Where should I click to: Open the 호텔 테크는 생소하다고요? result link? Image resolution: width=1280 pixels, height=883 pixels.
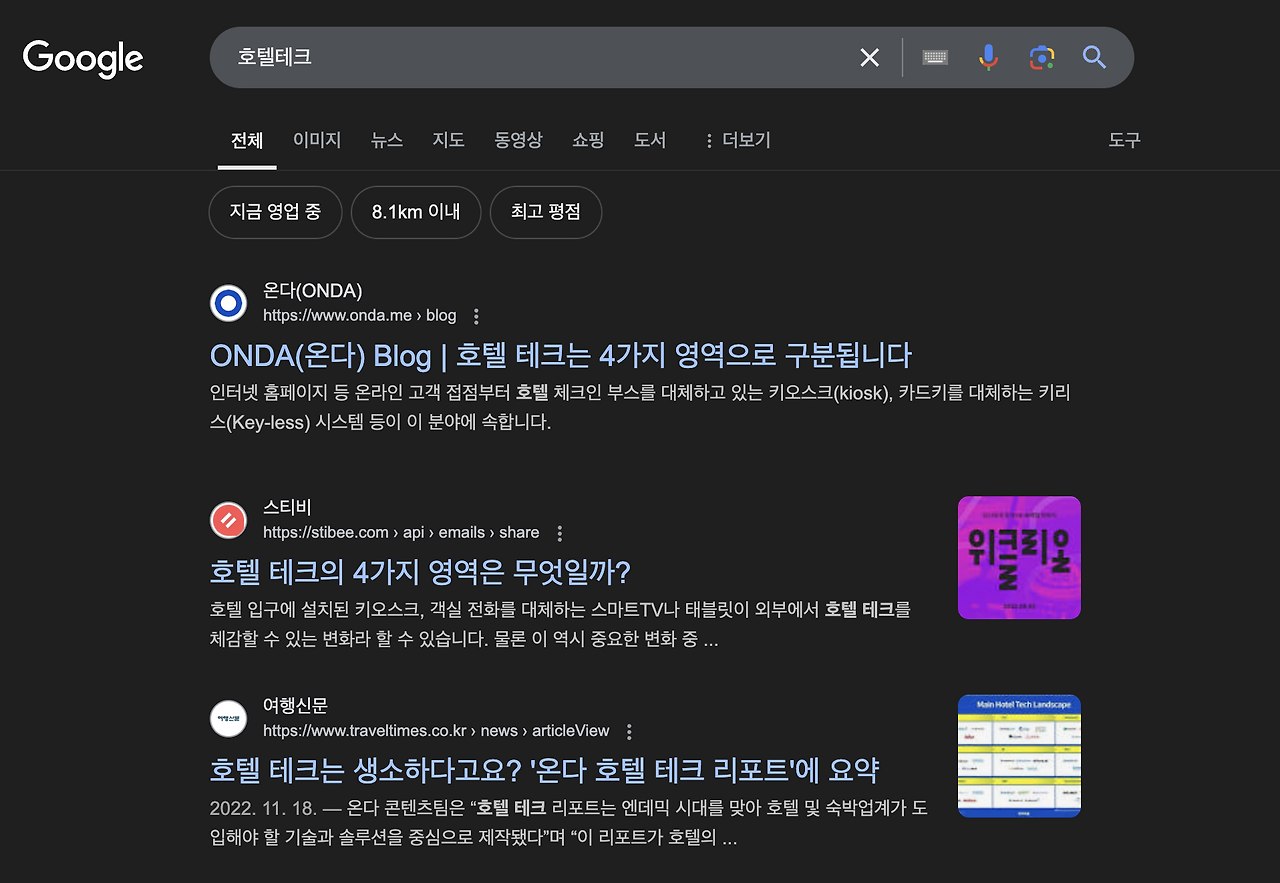pos(545,770)
